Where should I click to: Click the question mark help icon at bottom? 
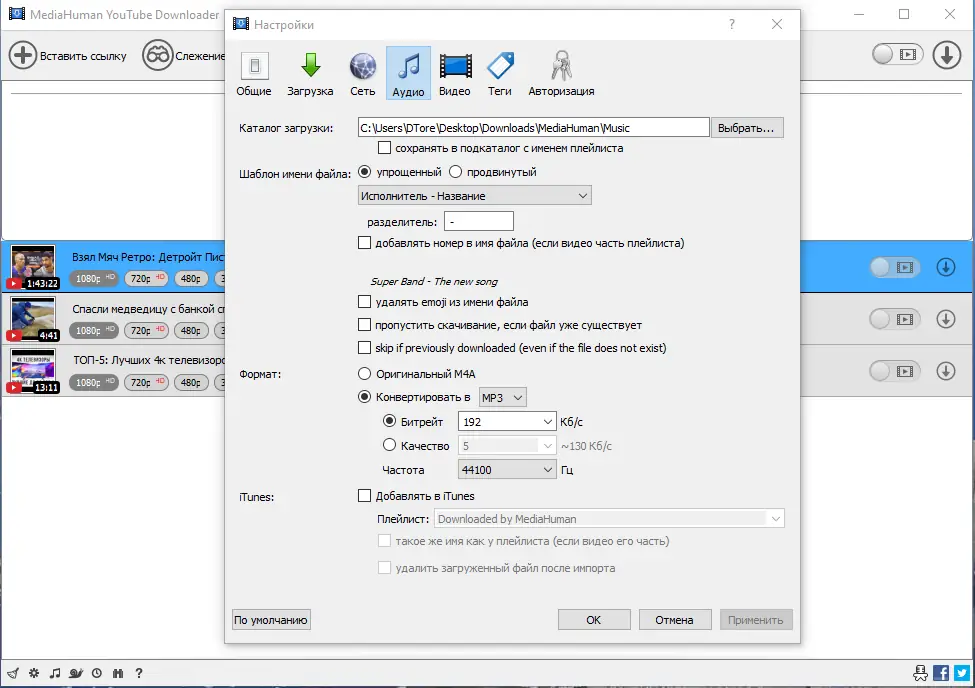coord(139,673)
